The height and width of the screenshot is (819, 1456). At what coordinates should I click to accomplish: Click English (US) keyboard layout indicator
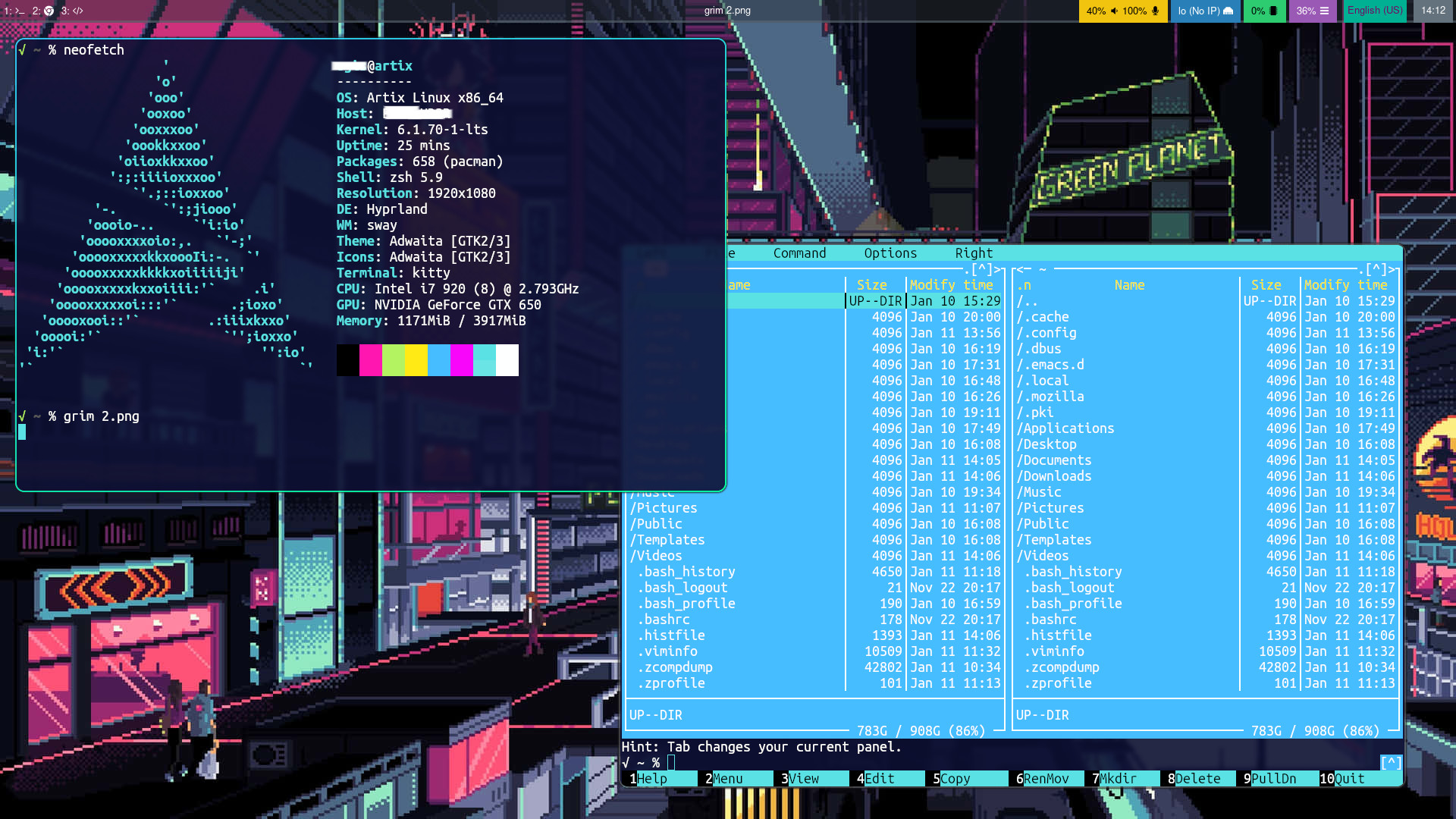[x=1375, y=11]
